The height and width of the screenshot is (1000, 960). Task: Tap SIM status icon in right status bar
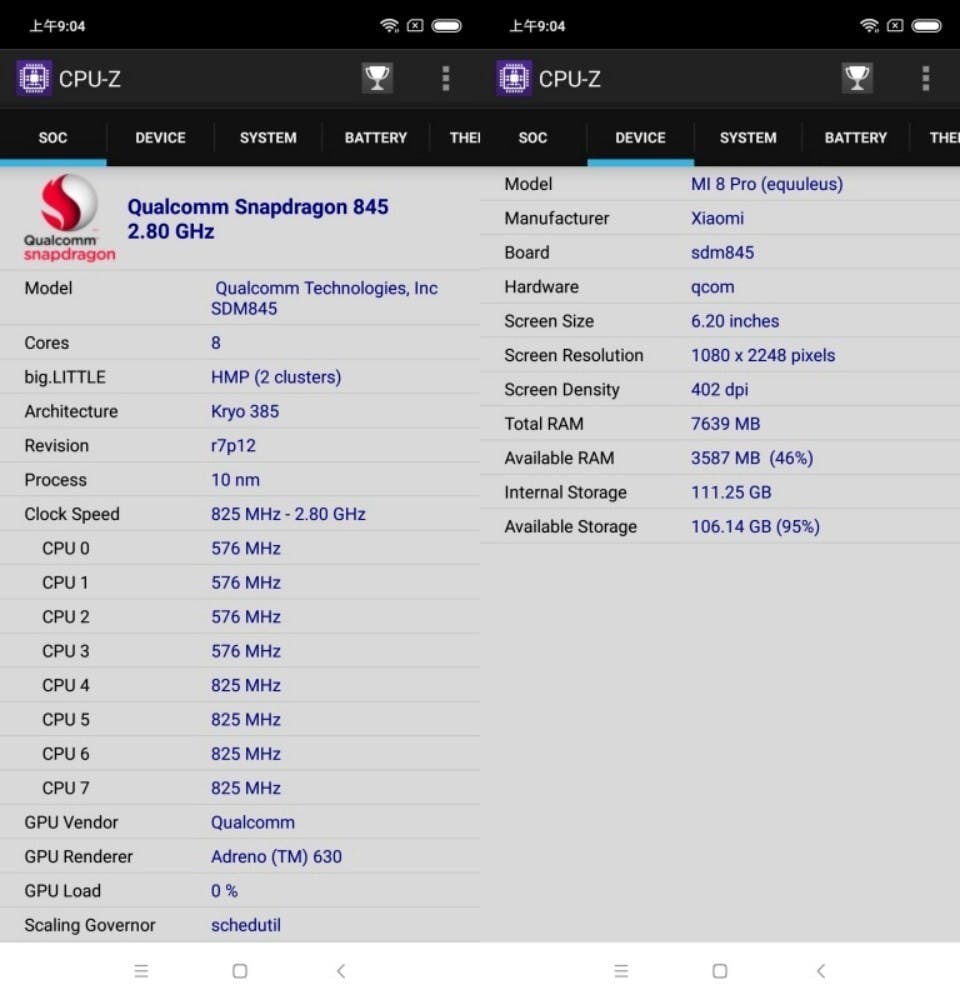[895, 26]
